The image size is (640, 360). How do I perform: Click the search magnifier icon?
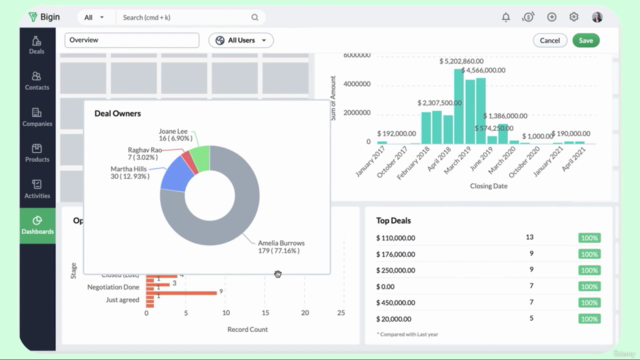click(x=255, y=18)
